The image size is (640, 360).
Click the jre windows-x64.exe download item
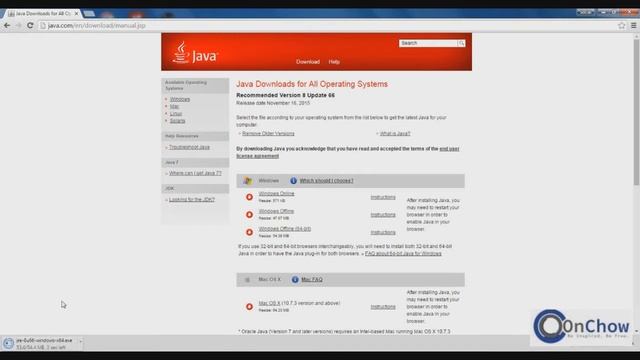41,343
